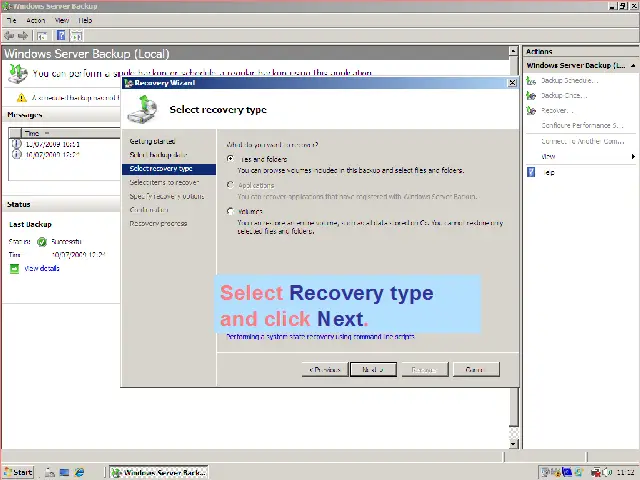Open the File menu
Viewport: 640px width, 480px height.
coord(12,20)
